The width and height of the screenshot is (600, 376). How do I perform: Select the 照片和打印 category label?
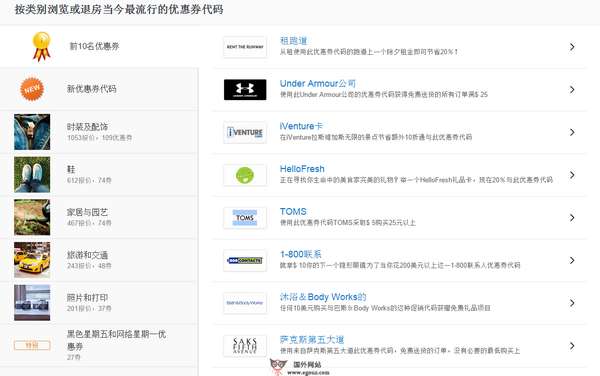pyautogui.click(x=87, y=298)
